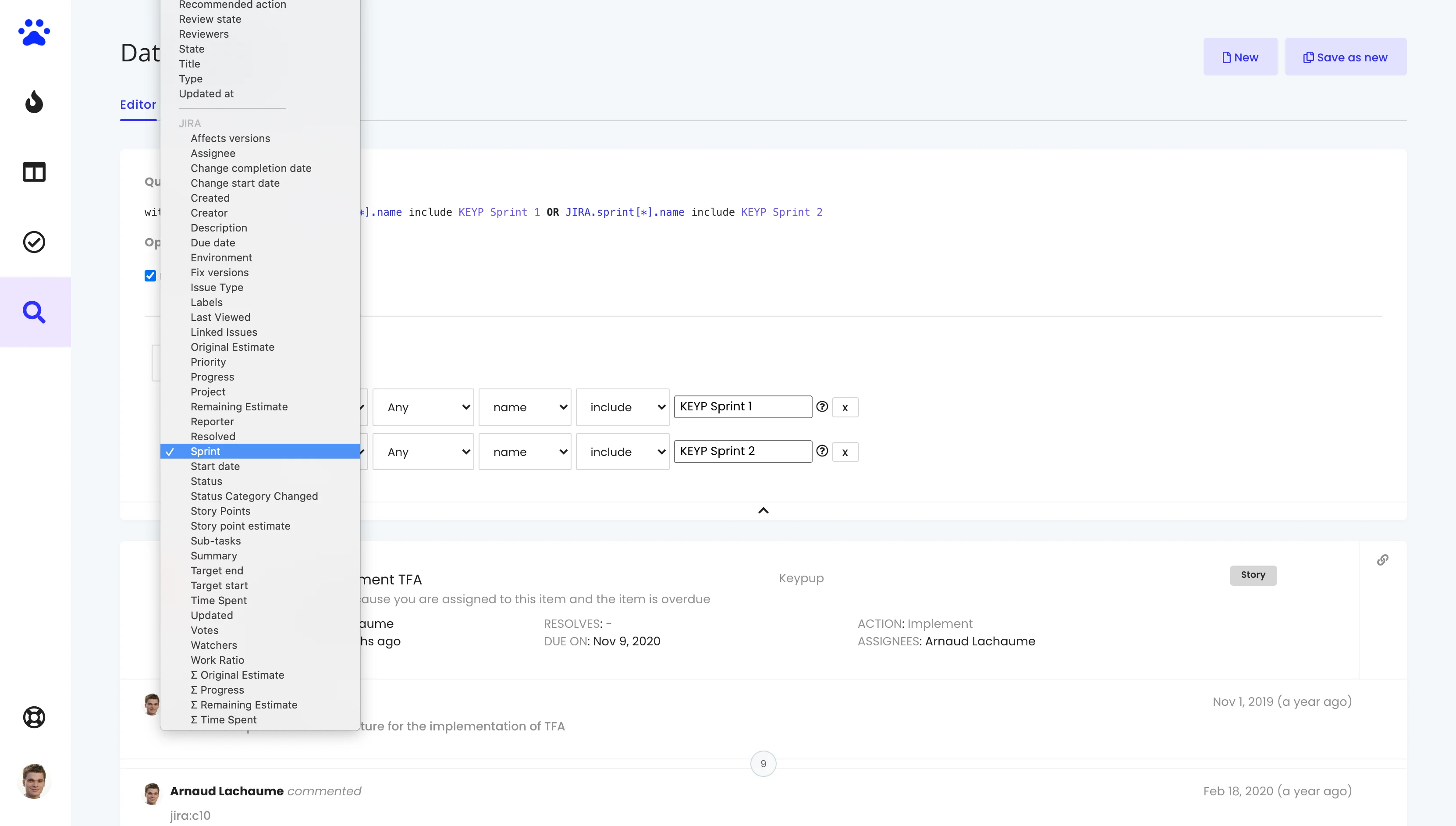The image size is (1456, 826).
Task: Click the New button
Action: click(x=1240, y=57)
